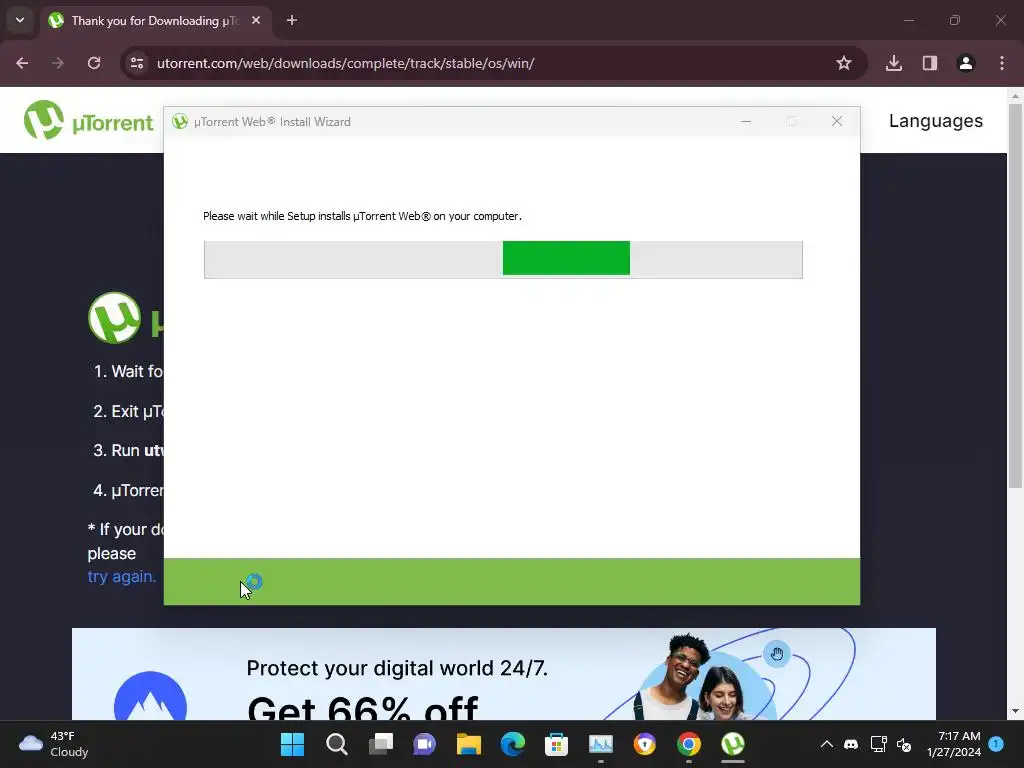Open the Chrome three-dot menu
Viewport: 1024px width, 768px height.
pos(1002,63)
